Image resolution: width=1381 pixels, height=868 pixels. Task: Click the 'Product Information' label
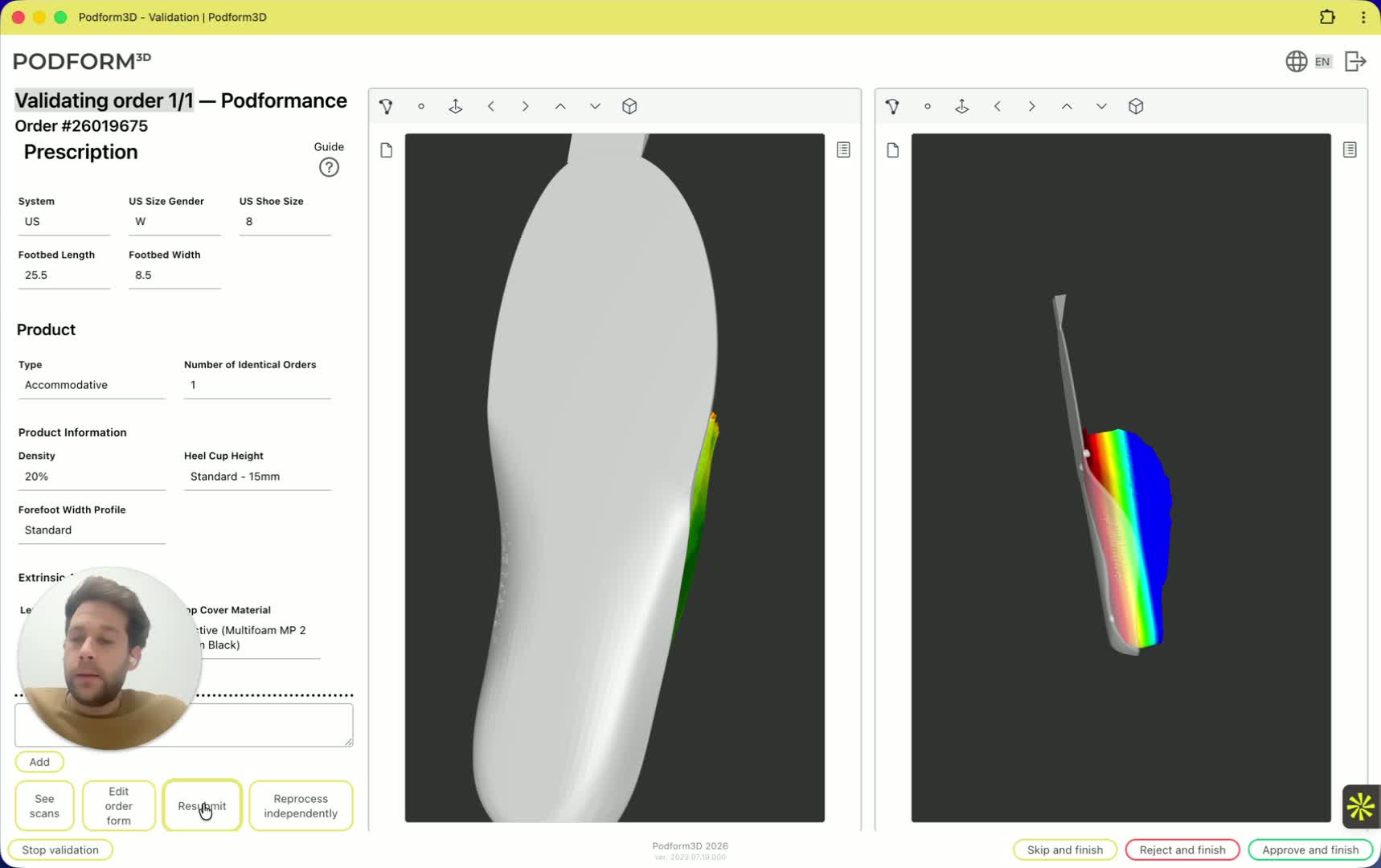coord(72,432)
